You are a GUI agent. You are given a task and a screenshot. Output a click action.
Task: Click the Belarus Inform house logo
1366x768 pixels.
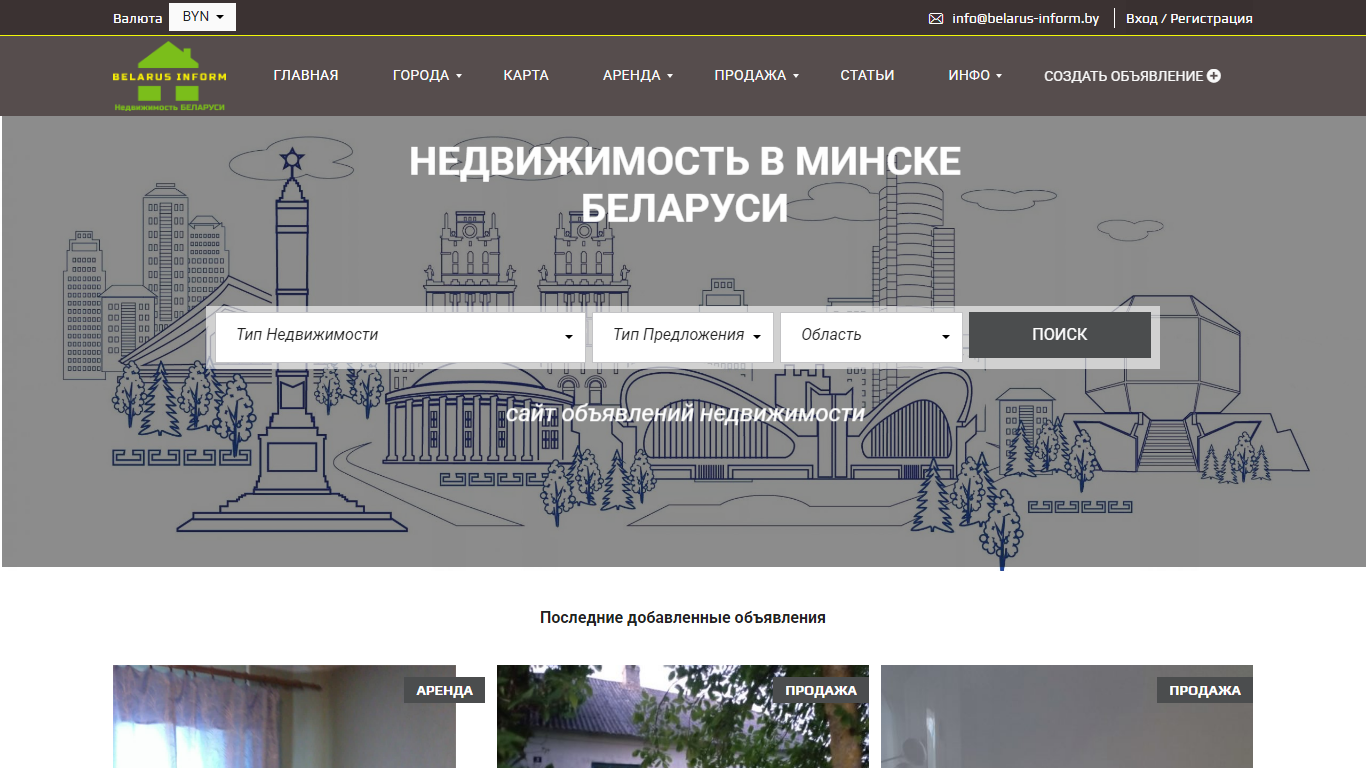point(169,76)
